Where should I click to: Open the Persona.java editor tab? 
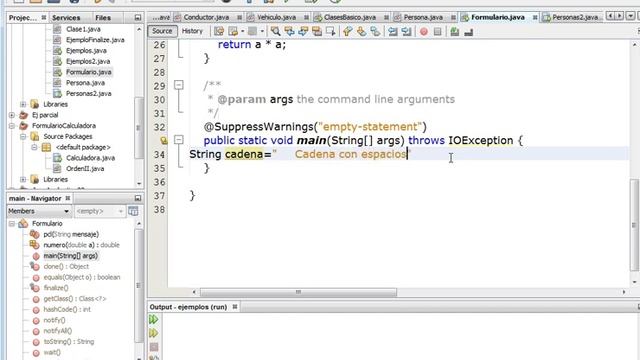point(423,17)
